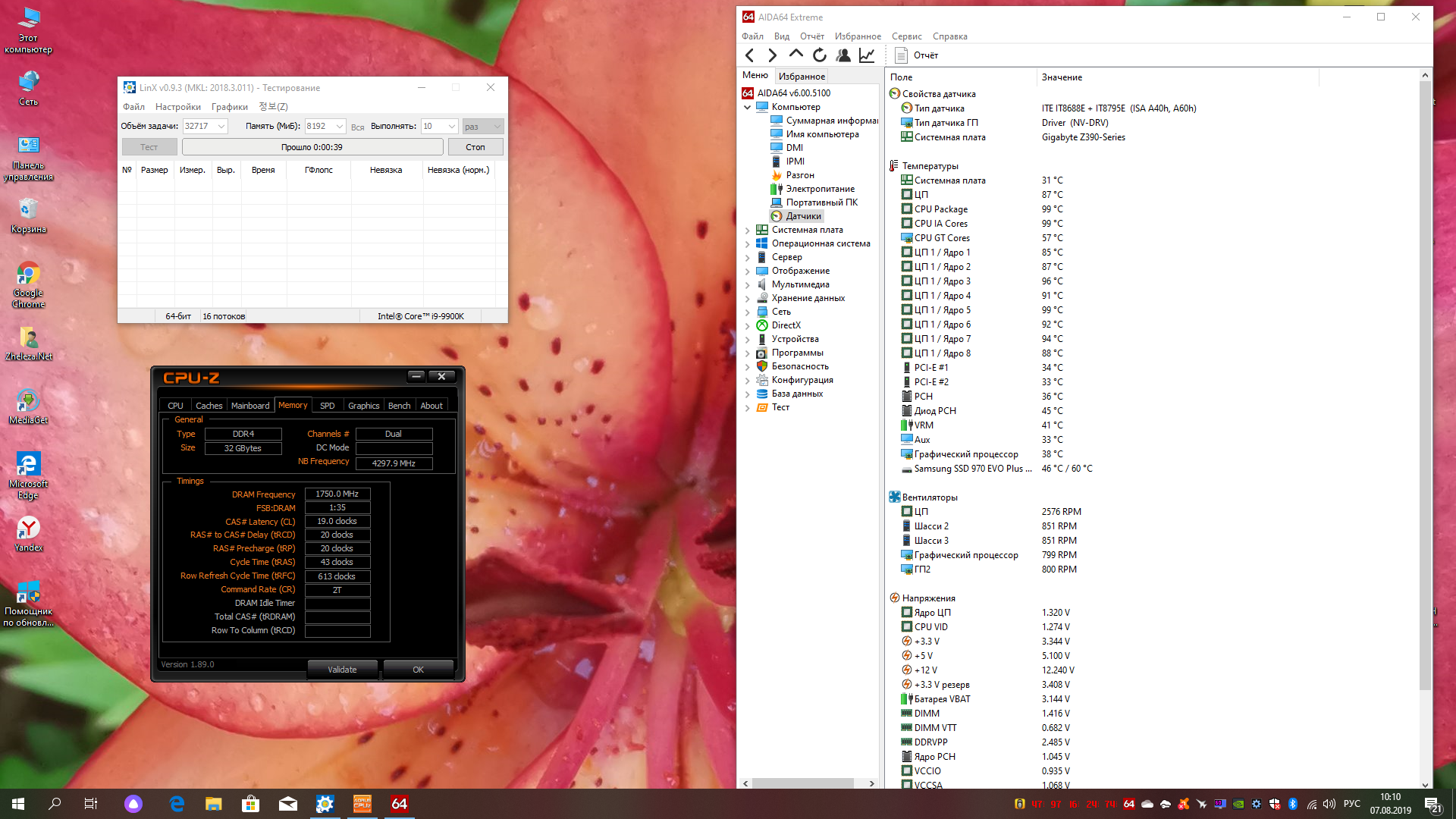Click AIDA64 vertical scrollbar

coord(1425,379)
